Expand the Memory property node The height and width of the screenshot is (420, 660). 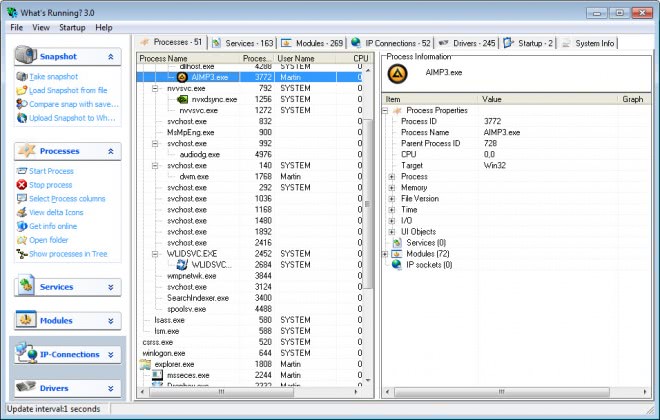392,187
